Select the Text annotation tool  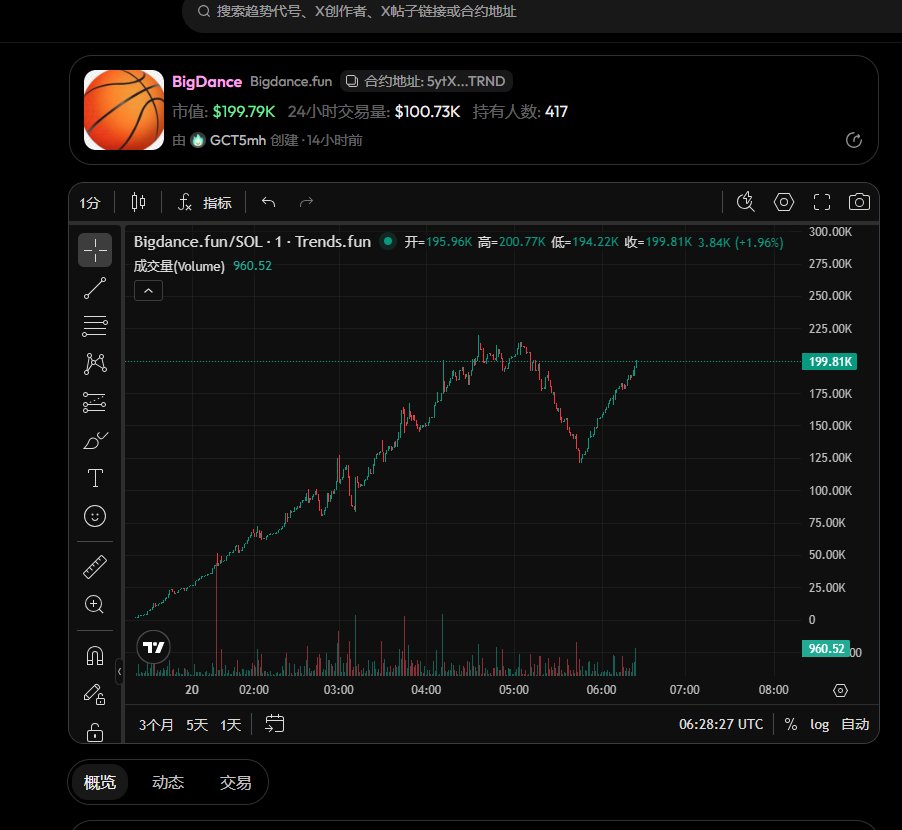pyautogui.click(x=95, y=478)
